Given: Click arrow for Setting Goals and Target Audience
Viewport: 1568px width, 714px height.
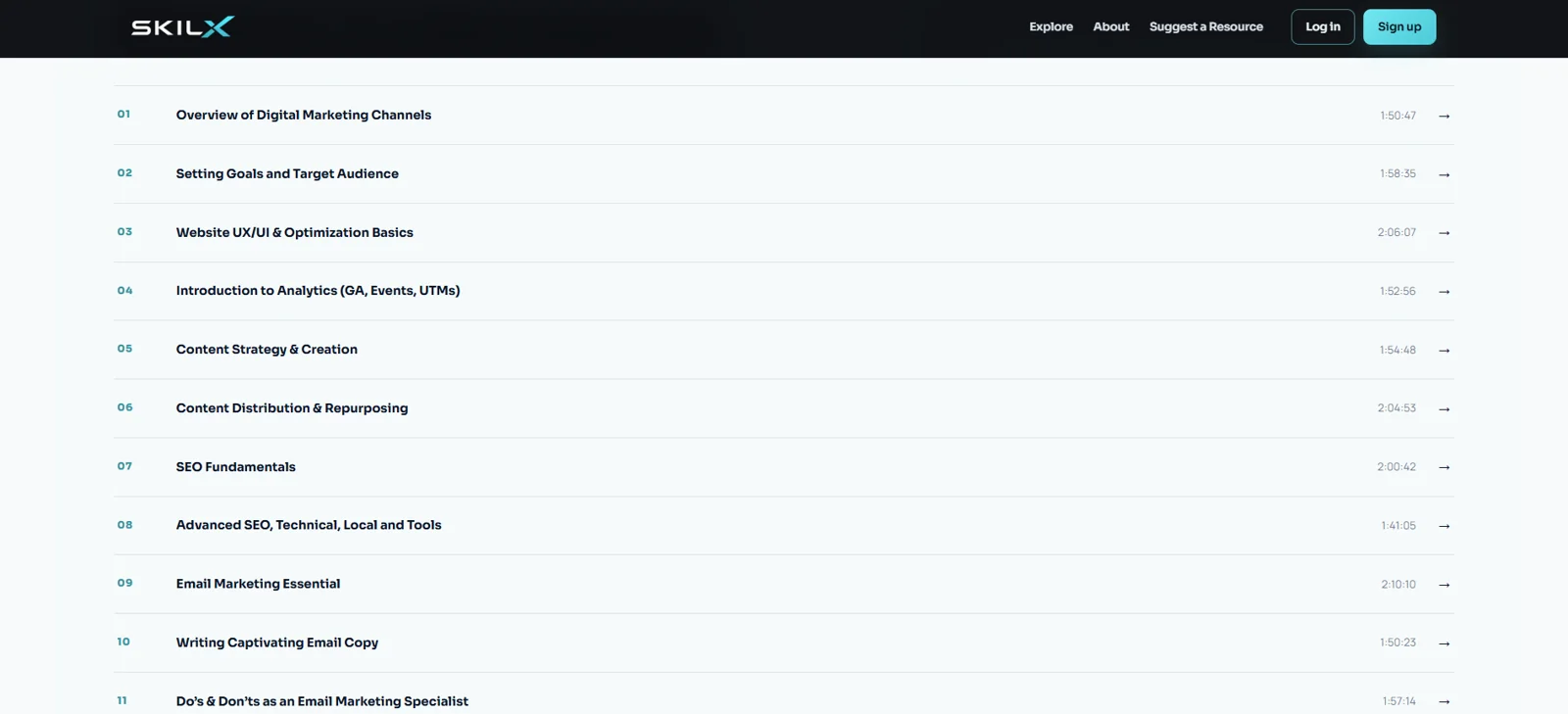Looking at the screenshot, I should pyautogui.click(x=1444, y=174).
